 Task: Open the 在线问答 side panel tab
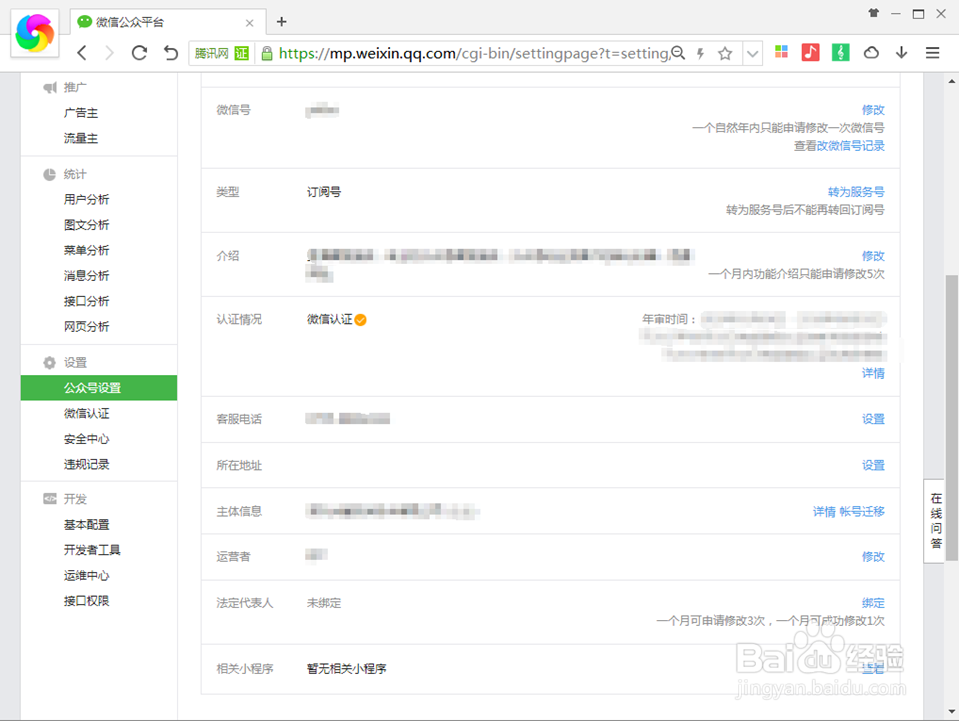(934, 522)
